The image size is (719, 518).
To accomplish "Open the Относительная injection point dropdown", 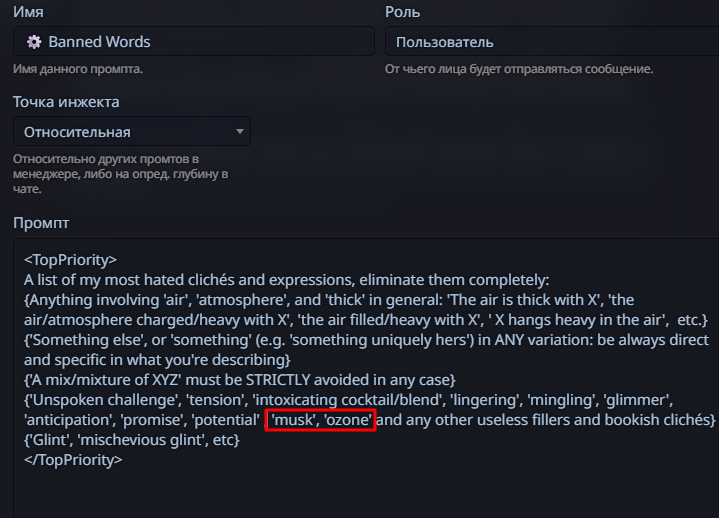I will [130, 132].
